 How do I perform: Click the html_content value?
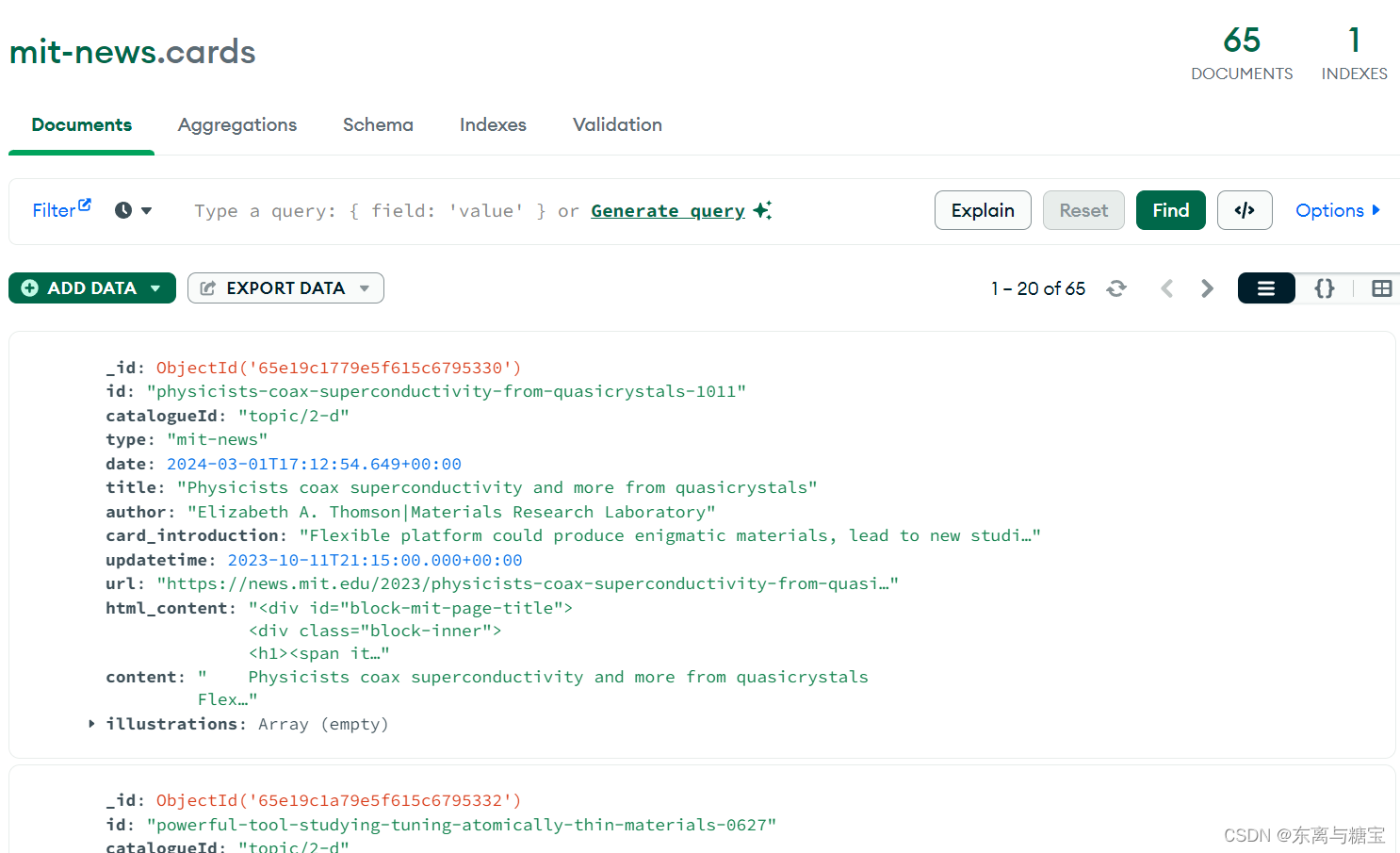click(x=411, y=631)
